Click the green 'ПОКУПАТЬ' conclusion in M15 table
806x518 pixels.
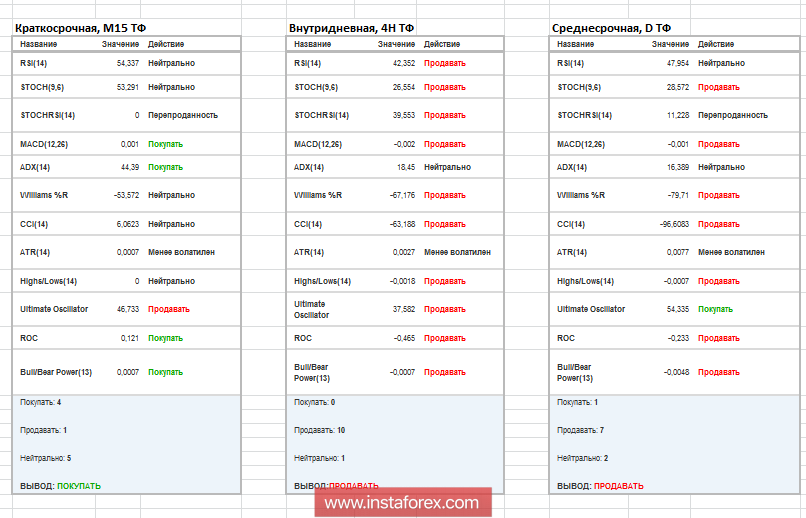pos(79,486)
